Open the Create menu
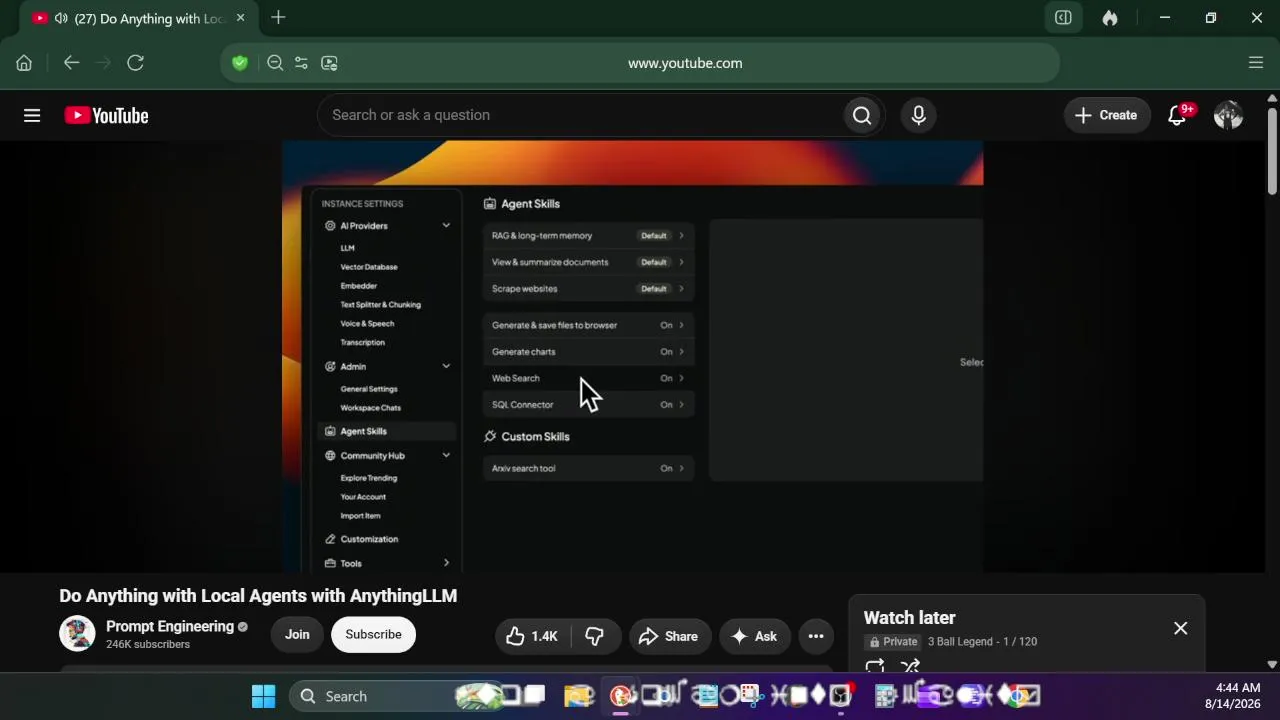 1106,115
